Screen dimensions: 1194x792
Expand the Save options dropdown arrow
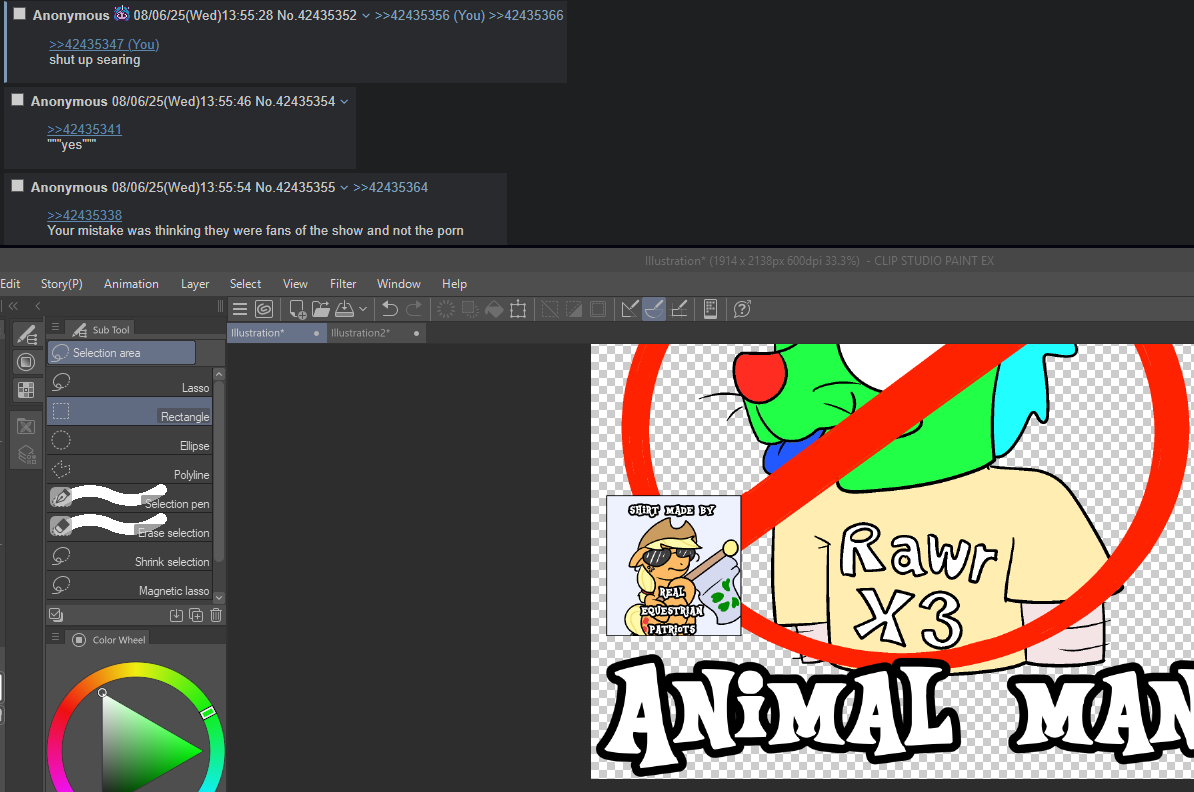coord(363,309)
